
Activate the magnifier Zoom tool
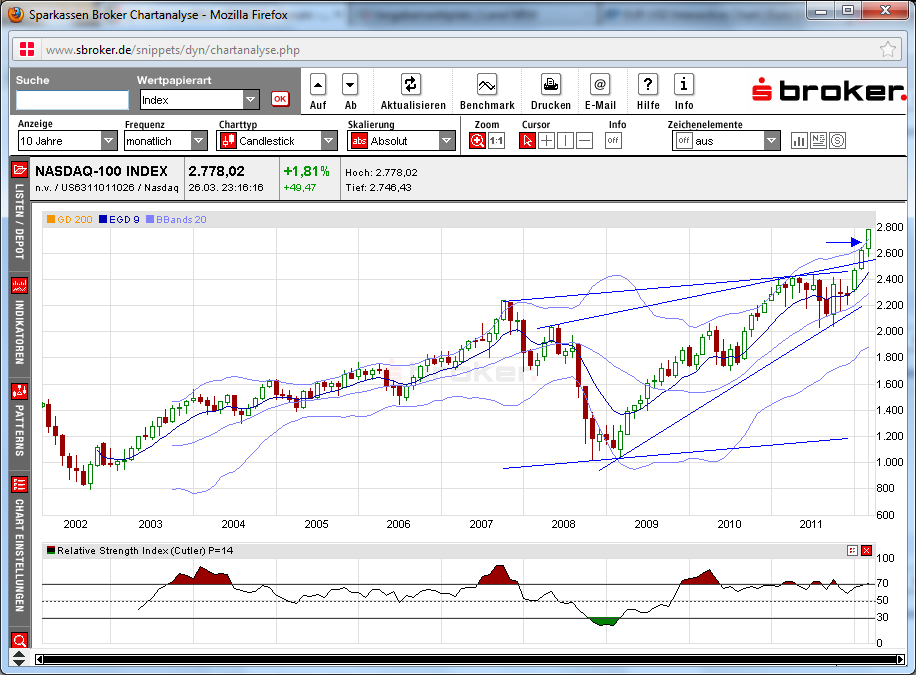[477, 141]
